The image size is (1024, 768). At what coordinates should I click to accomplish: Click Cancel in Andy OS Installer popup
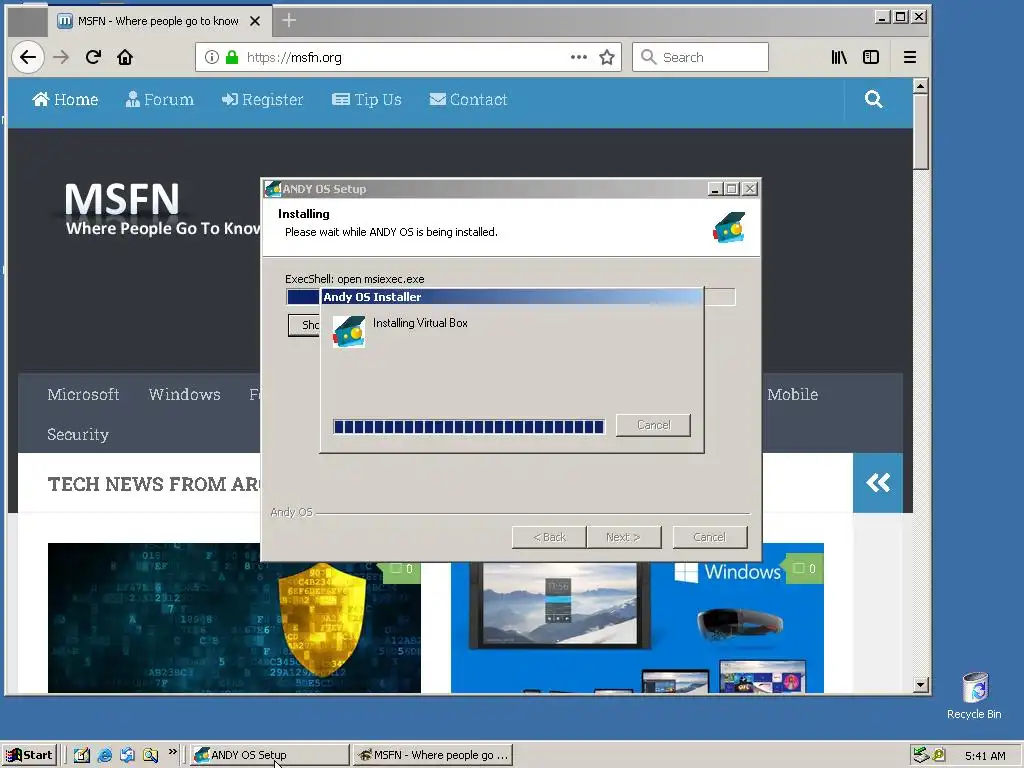(653, 425)
